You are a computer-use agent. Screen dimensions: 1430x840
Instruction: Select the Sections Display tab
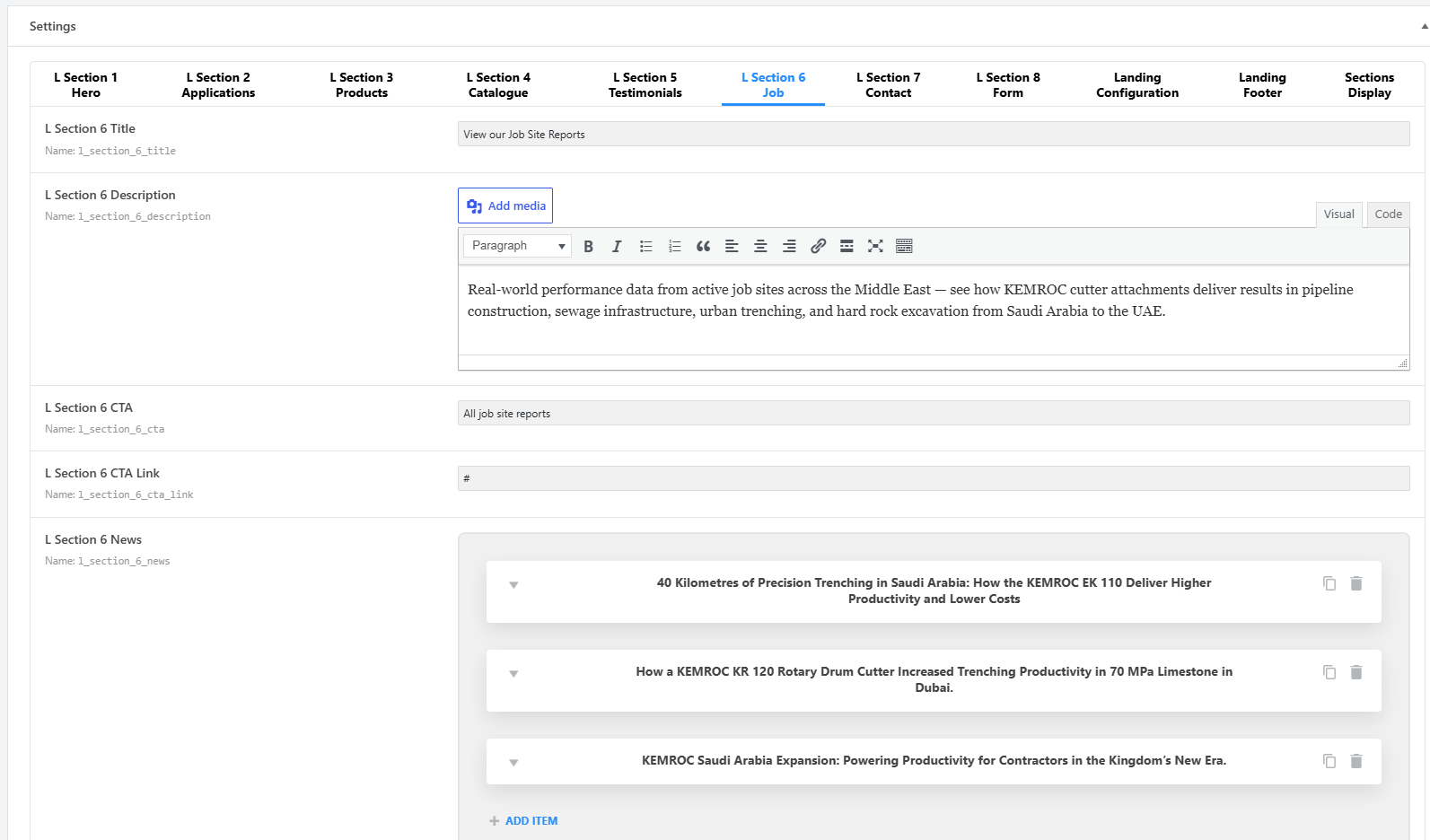click(x=1370, y=85)
